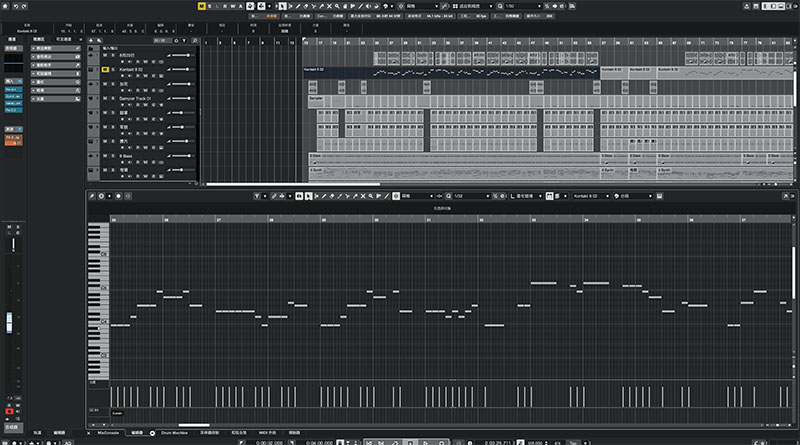The image size is (800, 445).
Task: Enable record on the Kontakt track
Action: tap(123, 76)
